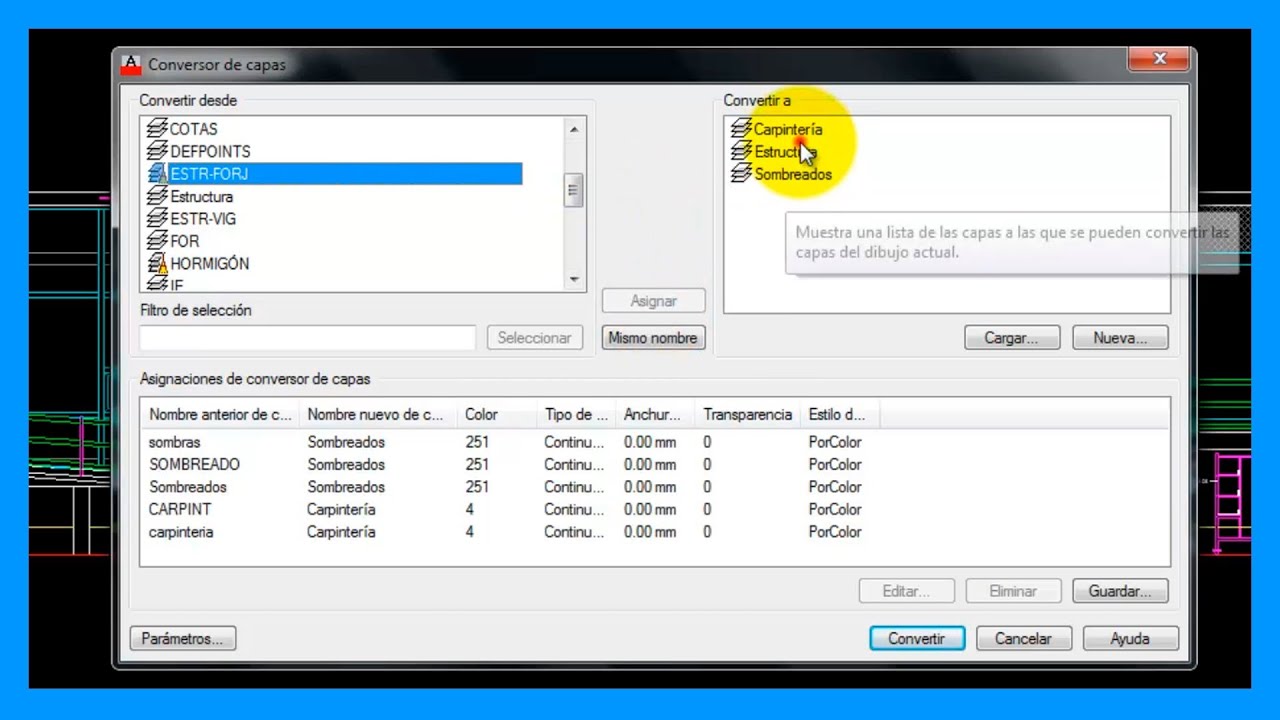Close the Conversor de capas dialog
Image resolution: width=1280 pixels, height=720 pixels.
[1158, 60]
